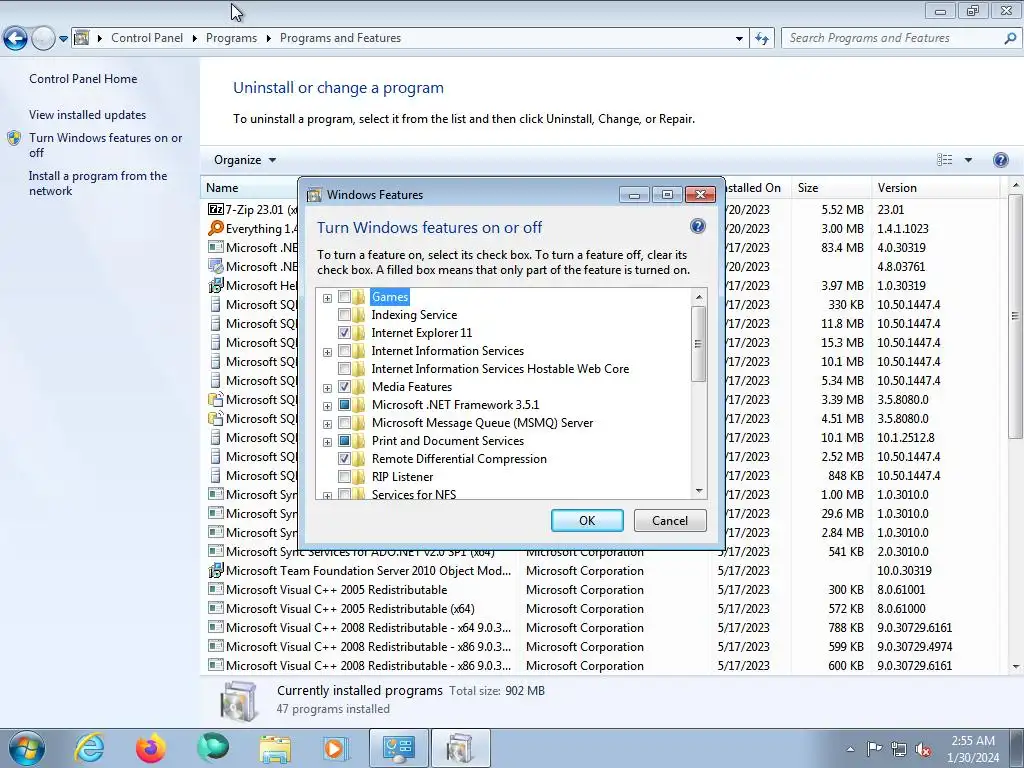Click the Control Panel address bar icon
This screenshot has height=768, width=1024.
click(82, 38)
